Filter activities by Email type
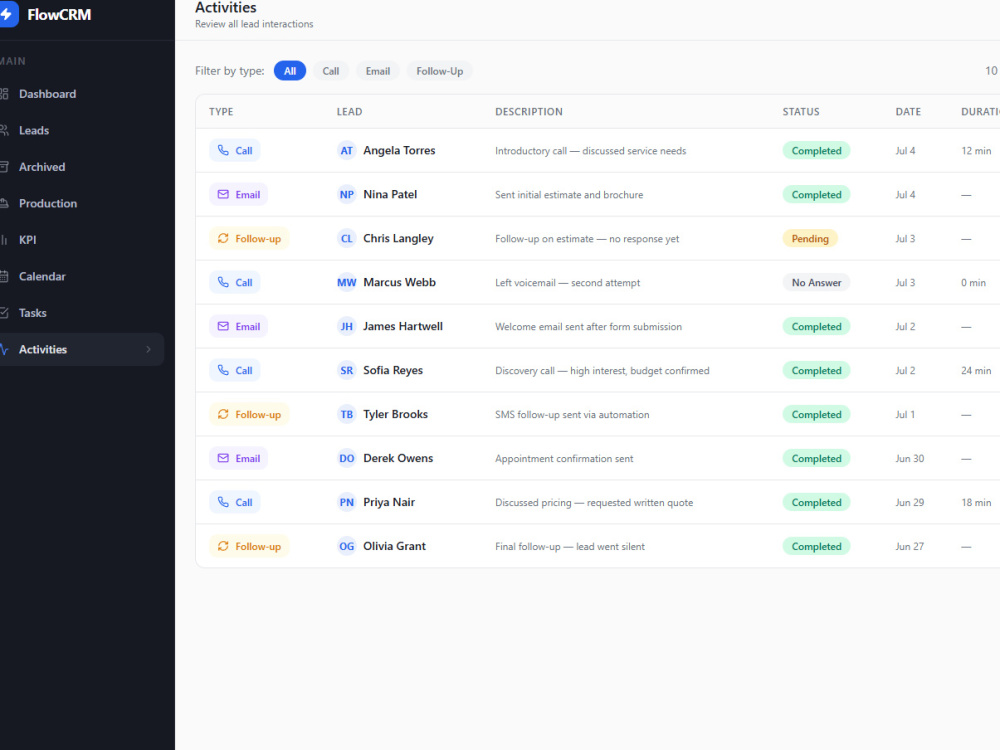 [x=378, y=71]
